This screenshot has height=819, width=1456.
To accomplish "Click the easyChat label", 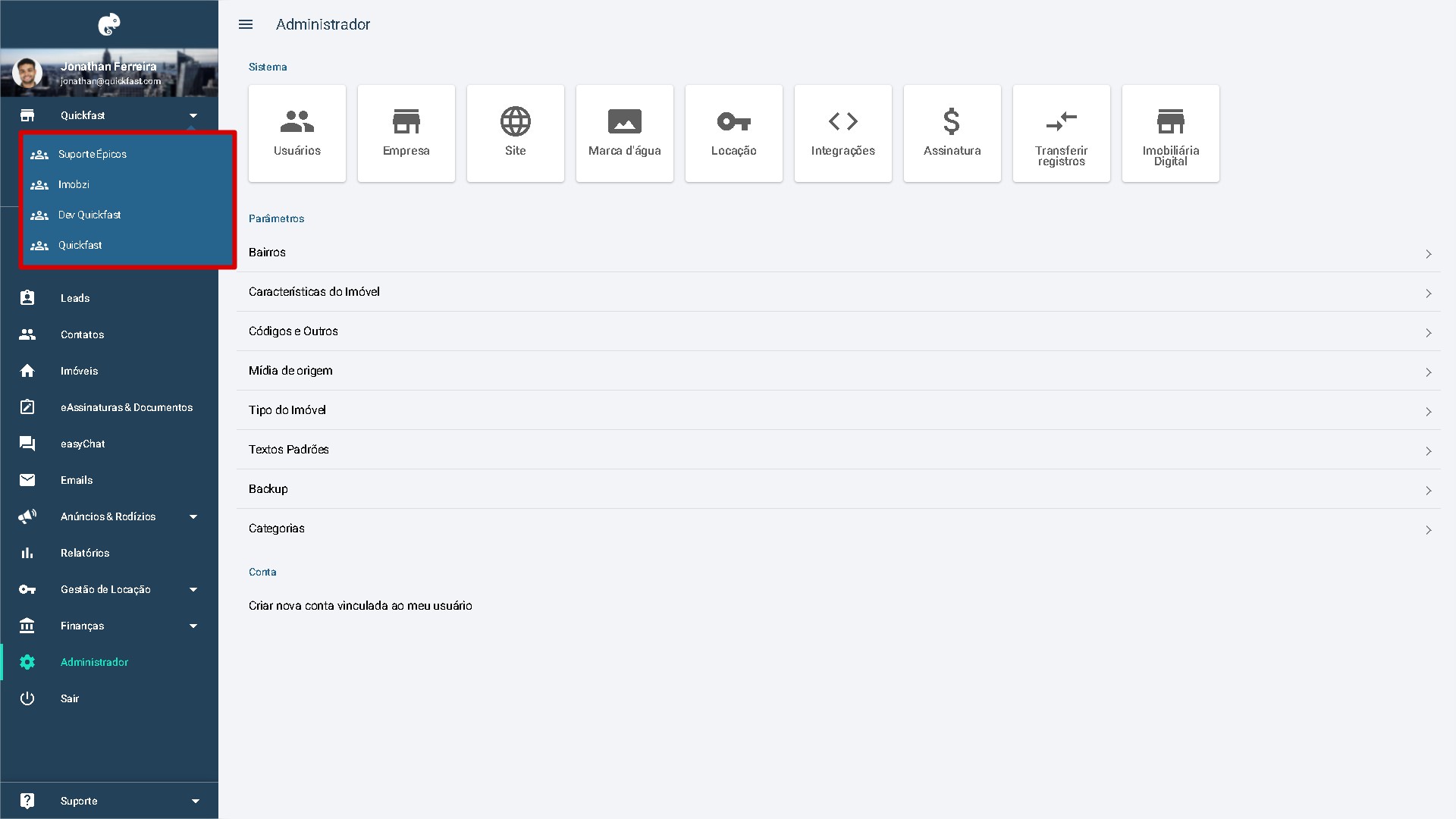I will pyautogui.click(x=83, y=444).
